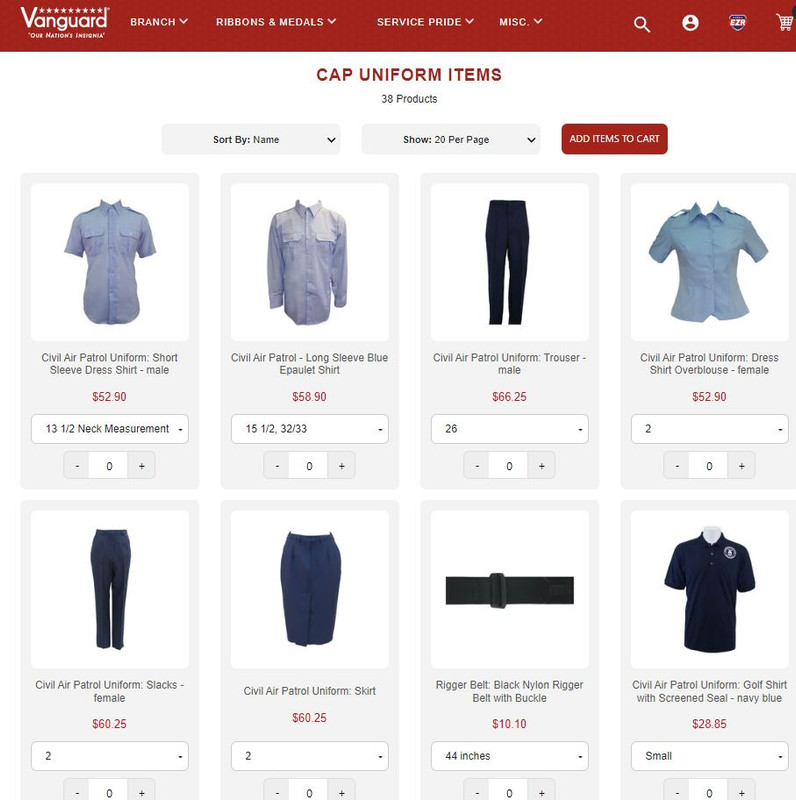This screenshot has width=796, height=800.
Task: Increase quantity for Trouser - male
Action: click(541, 466)
